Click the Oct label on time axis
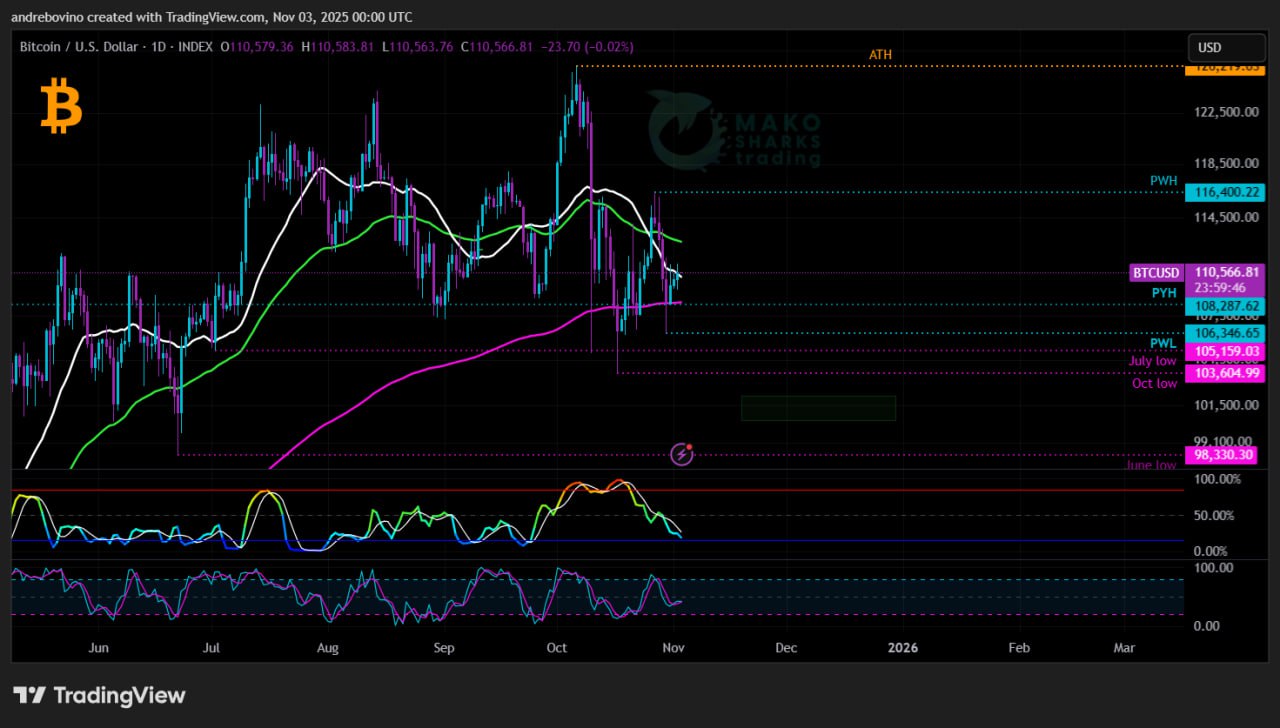This screenshot has width=1280, height=728. (557, 647)
